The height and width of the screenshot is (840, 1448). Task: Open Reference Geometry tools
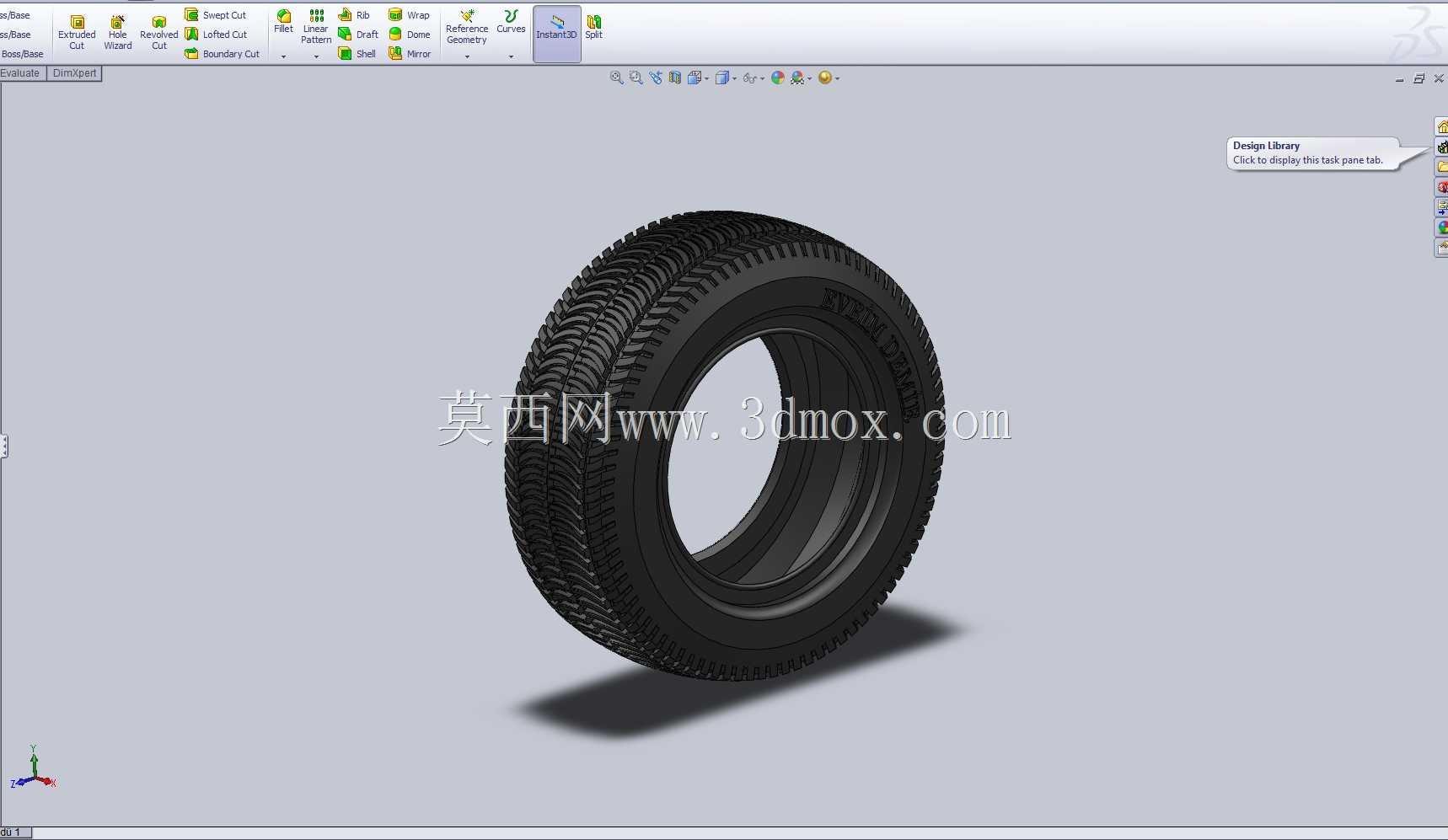467,27
